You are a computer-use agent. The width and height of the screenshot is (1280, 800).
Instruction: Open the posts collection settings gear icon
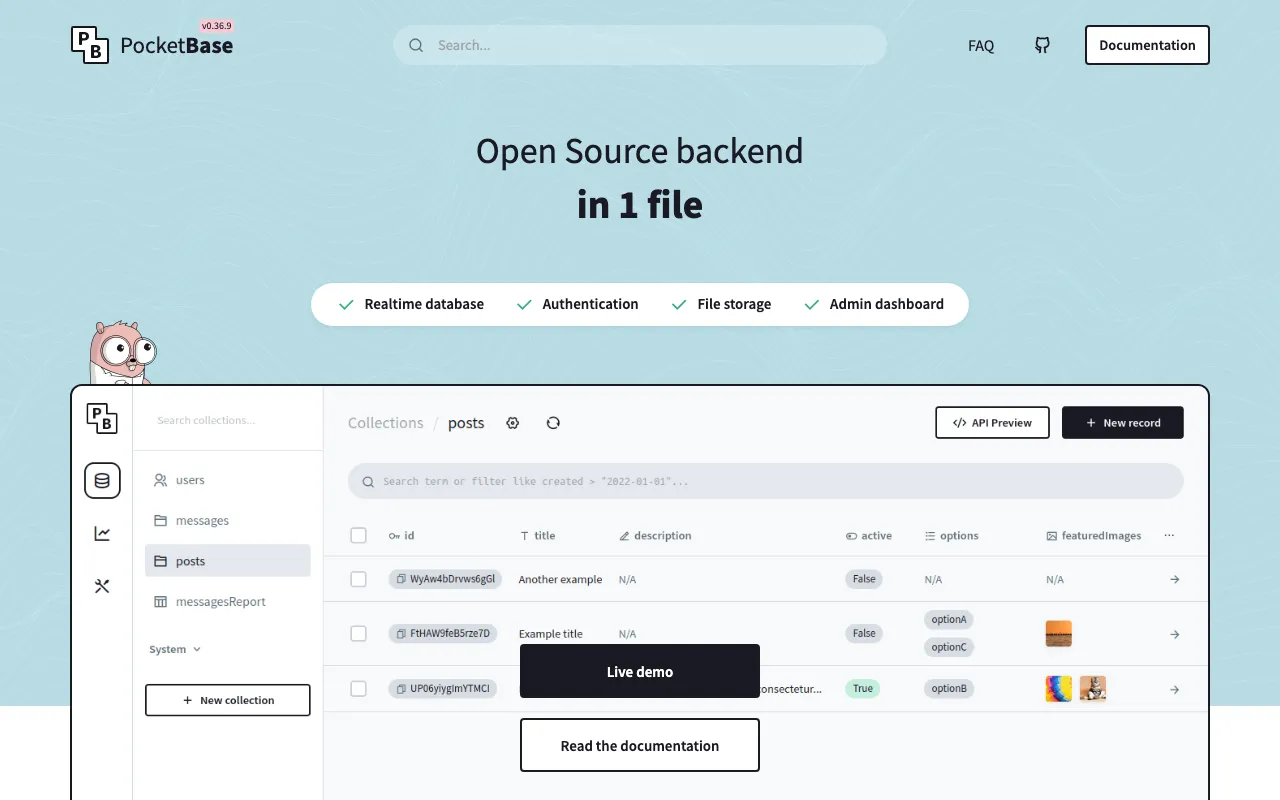point(512,422)
